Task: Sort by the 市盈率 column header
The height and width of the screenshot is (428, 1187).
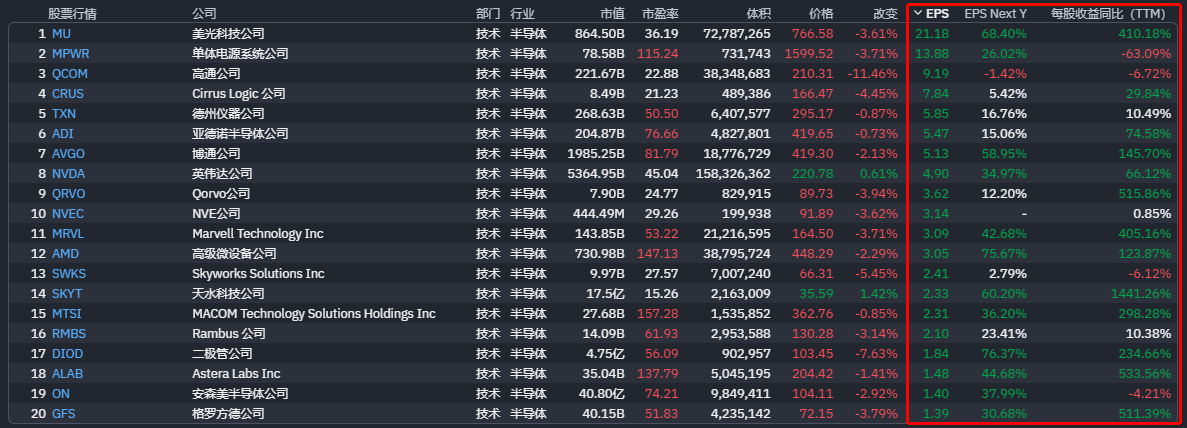Action: (660, 13)
